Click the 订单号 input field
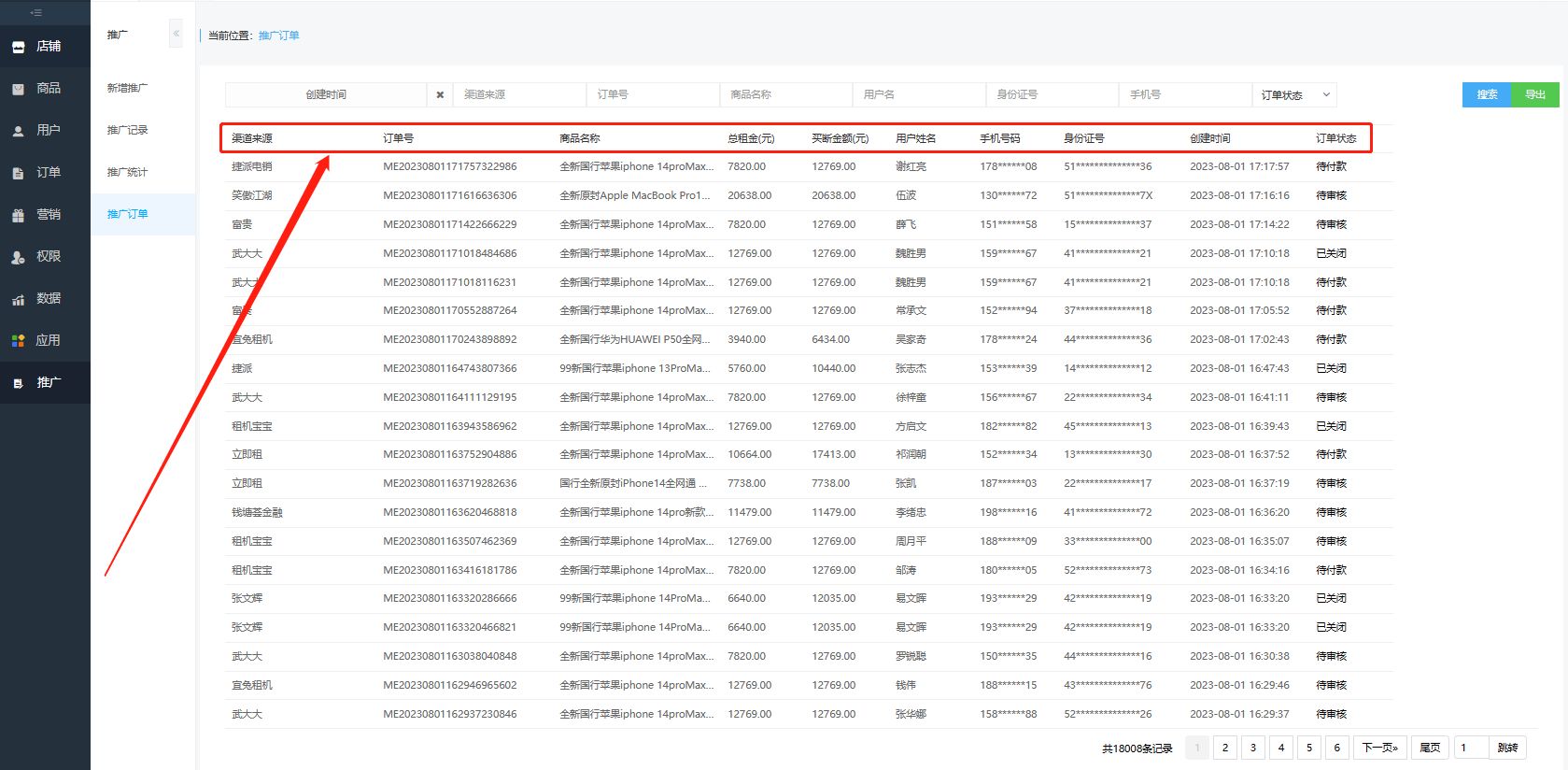Viewport: 1568px width, 770px height. click(x=652, y=94)
